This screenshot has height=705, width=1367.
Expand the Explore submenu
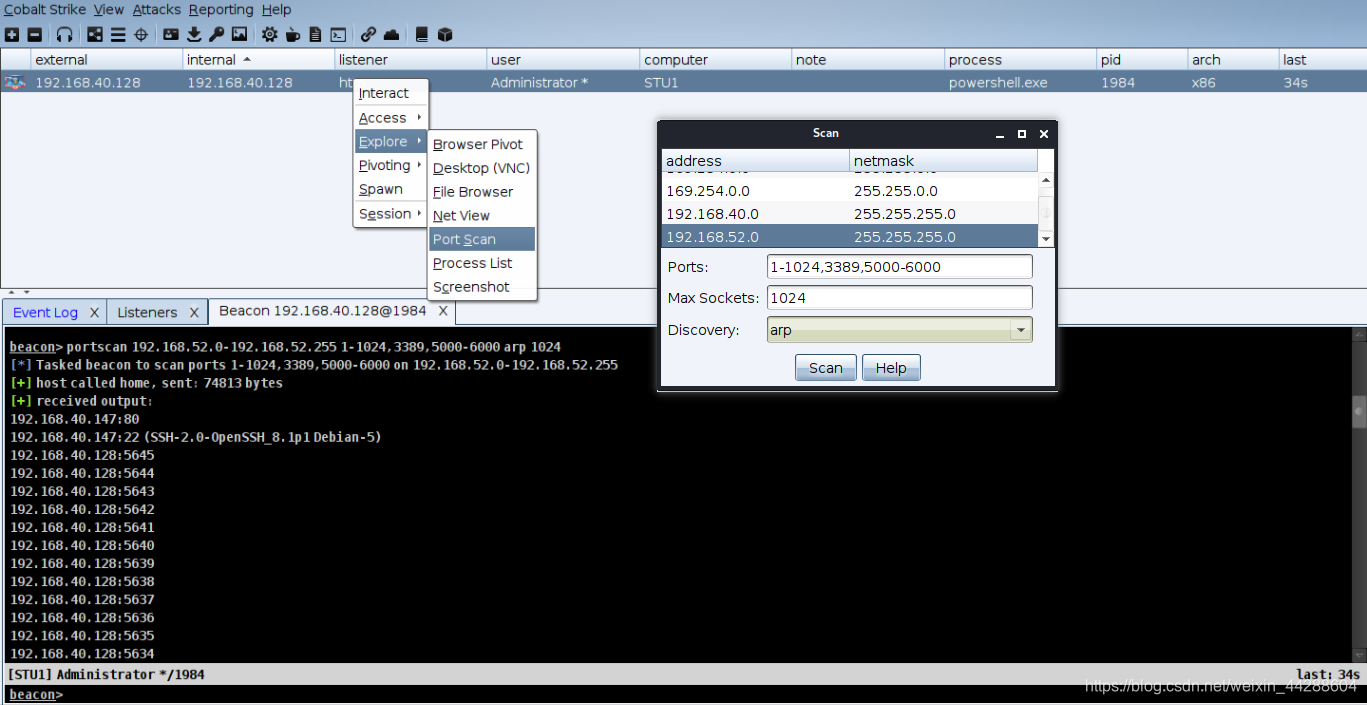(x=390, y=141)
